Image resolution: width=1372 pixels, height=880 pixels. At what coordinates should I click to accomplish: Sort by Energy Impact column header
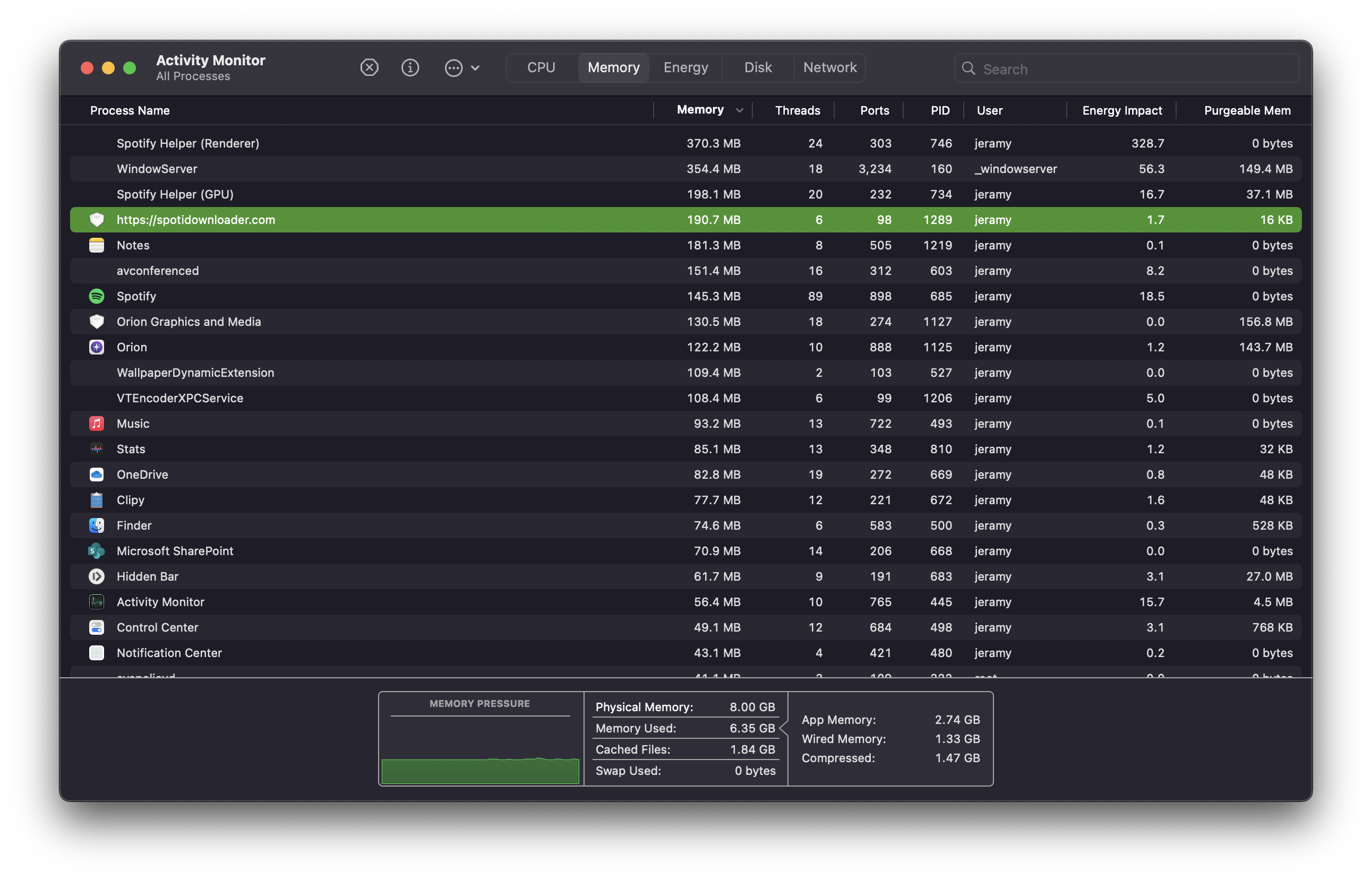pos(1121,110)
